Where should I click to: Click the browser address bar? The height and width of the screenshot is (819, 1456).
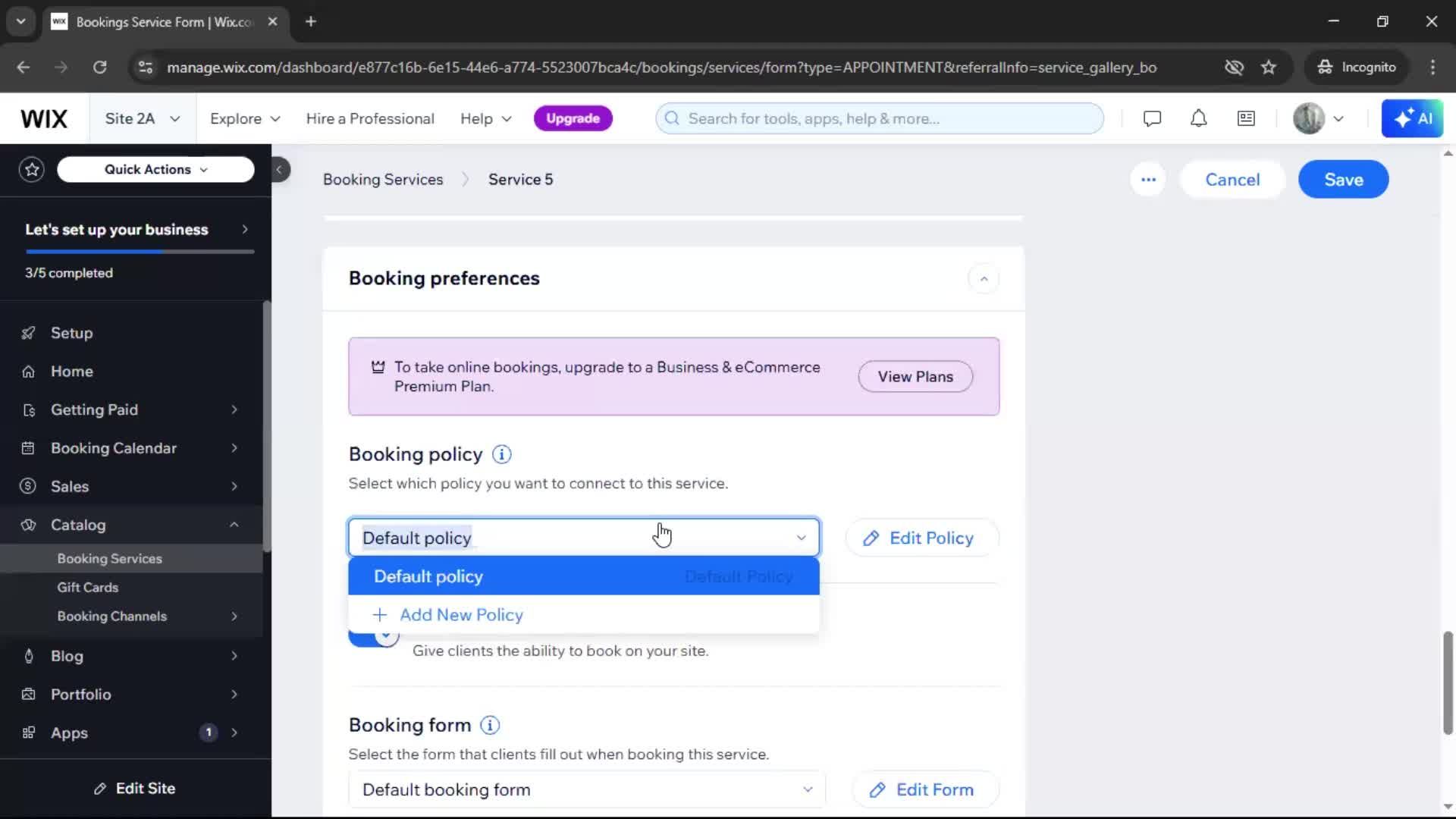click(x=661, y=67)
